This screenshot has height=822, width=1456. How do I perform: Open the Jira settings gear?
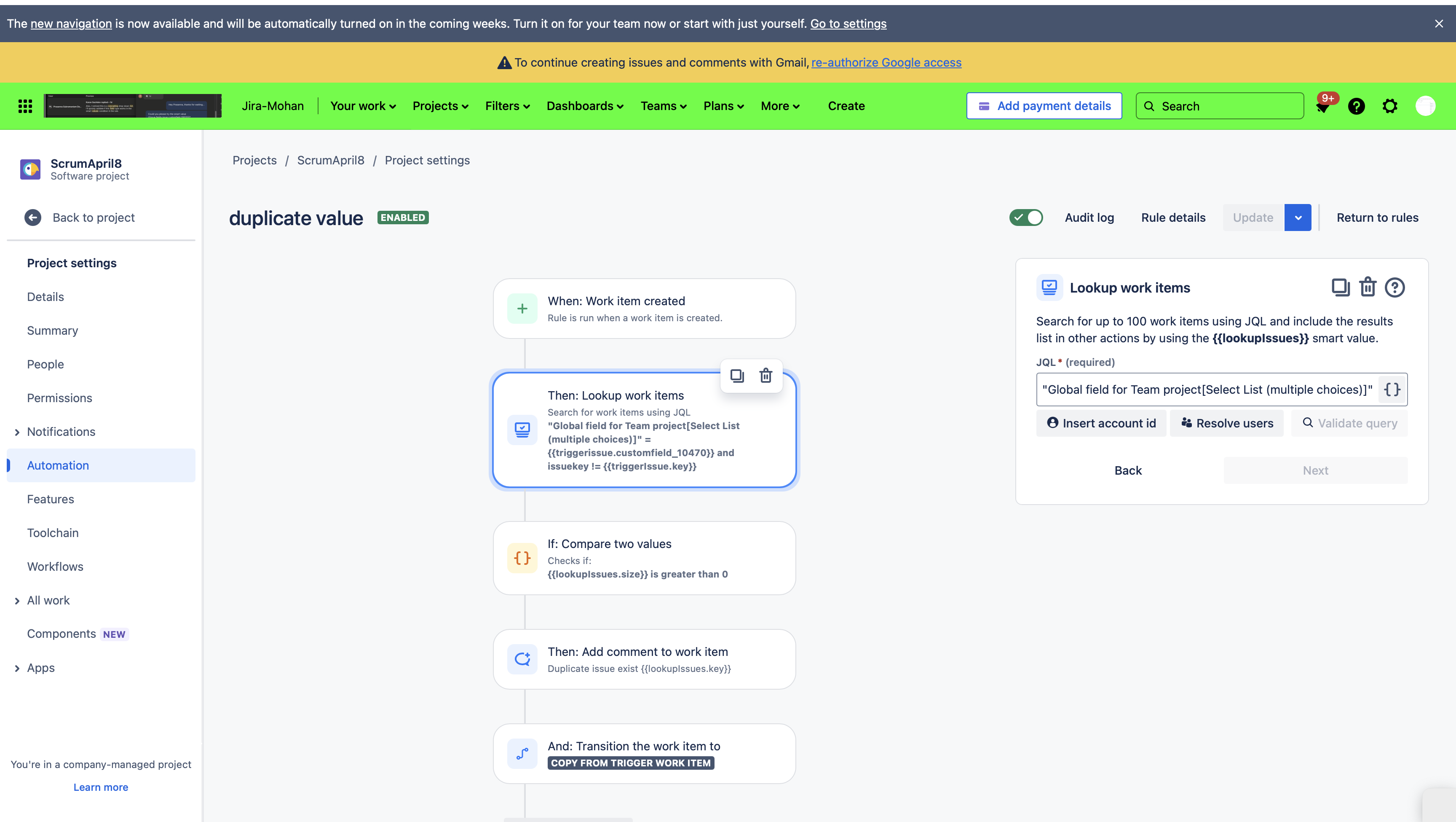click(x=1390, y=106)
